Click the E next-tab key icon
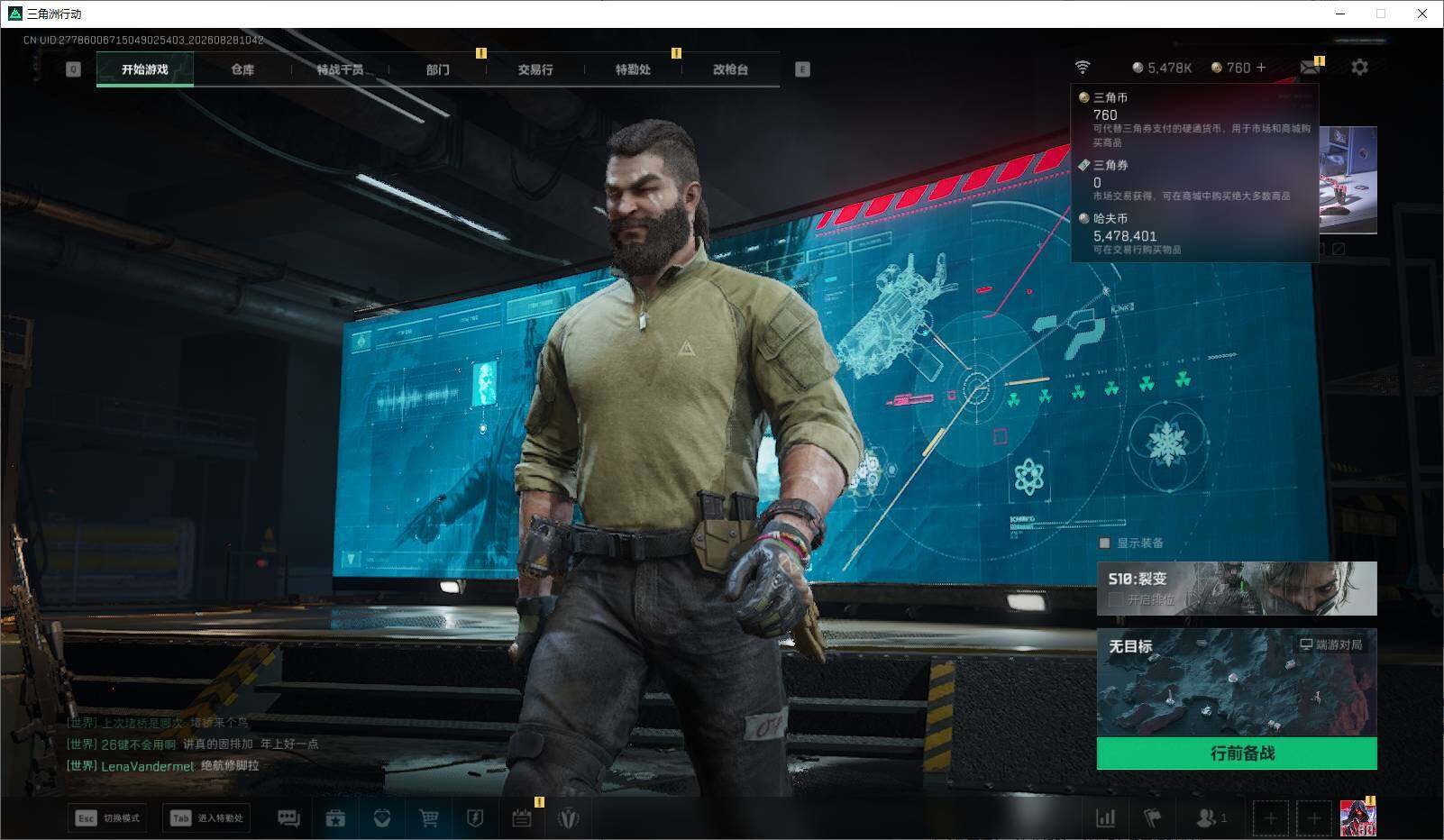 [802, 69]
